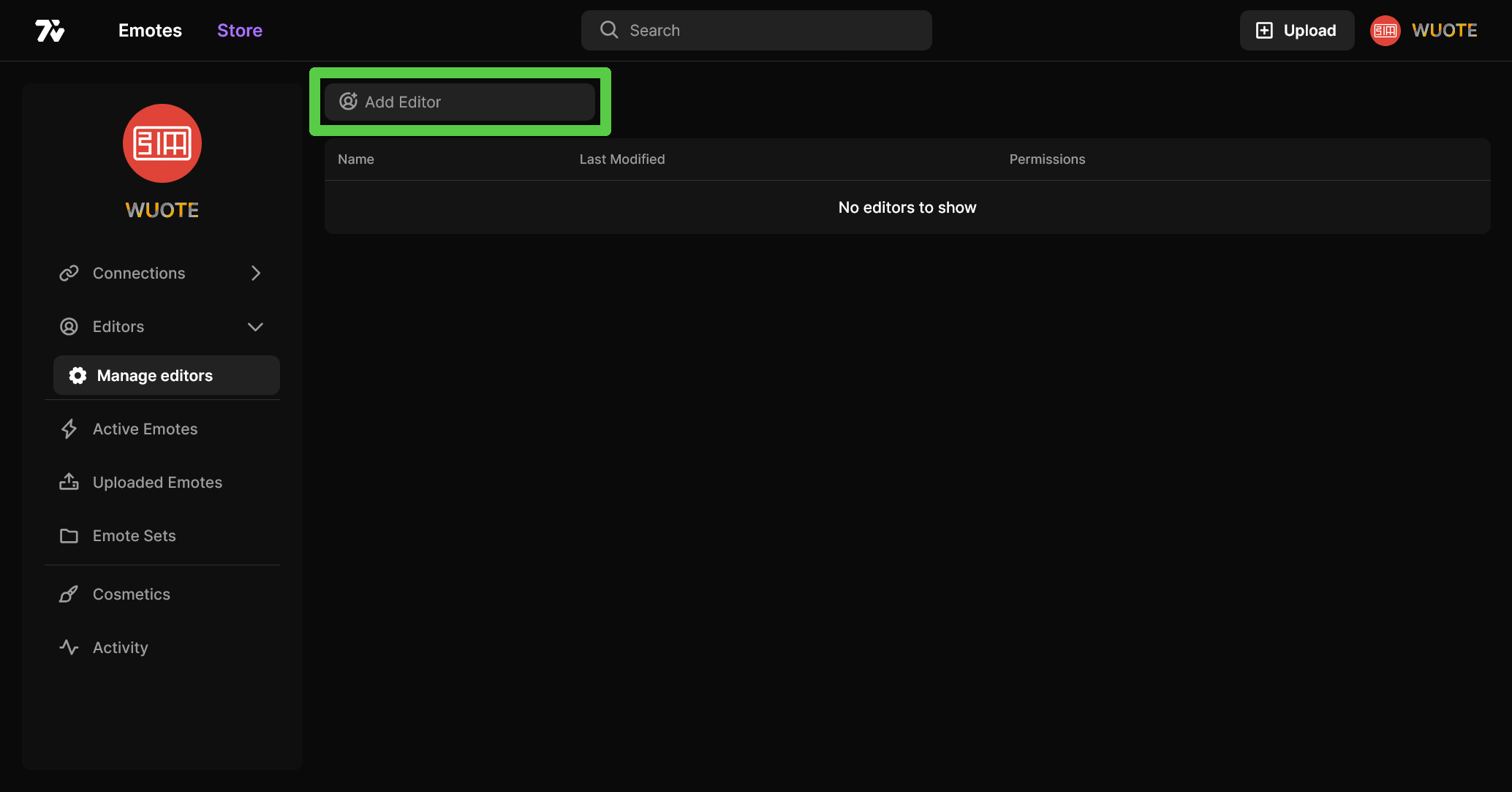
Task: Click the Activity pulse icon
Action: coord(69,648)
